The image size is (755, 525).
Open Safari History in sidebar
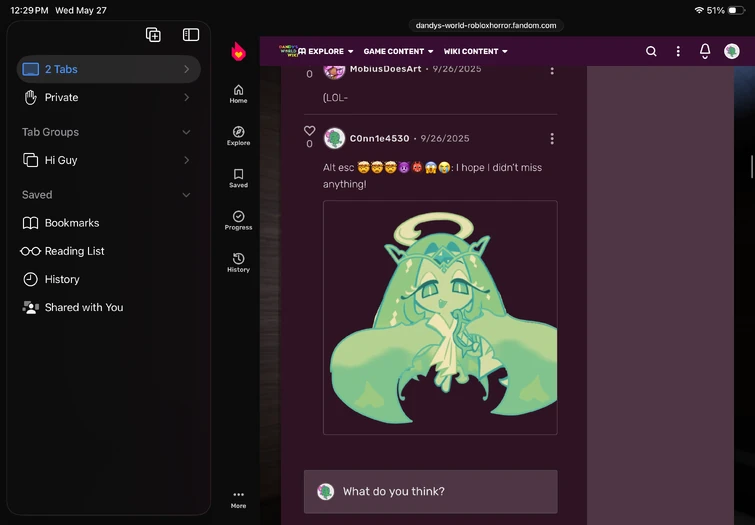point(108,279)
